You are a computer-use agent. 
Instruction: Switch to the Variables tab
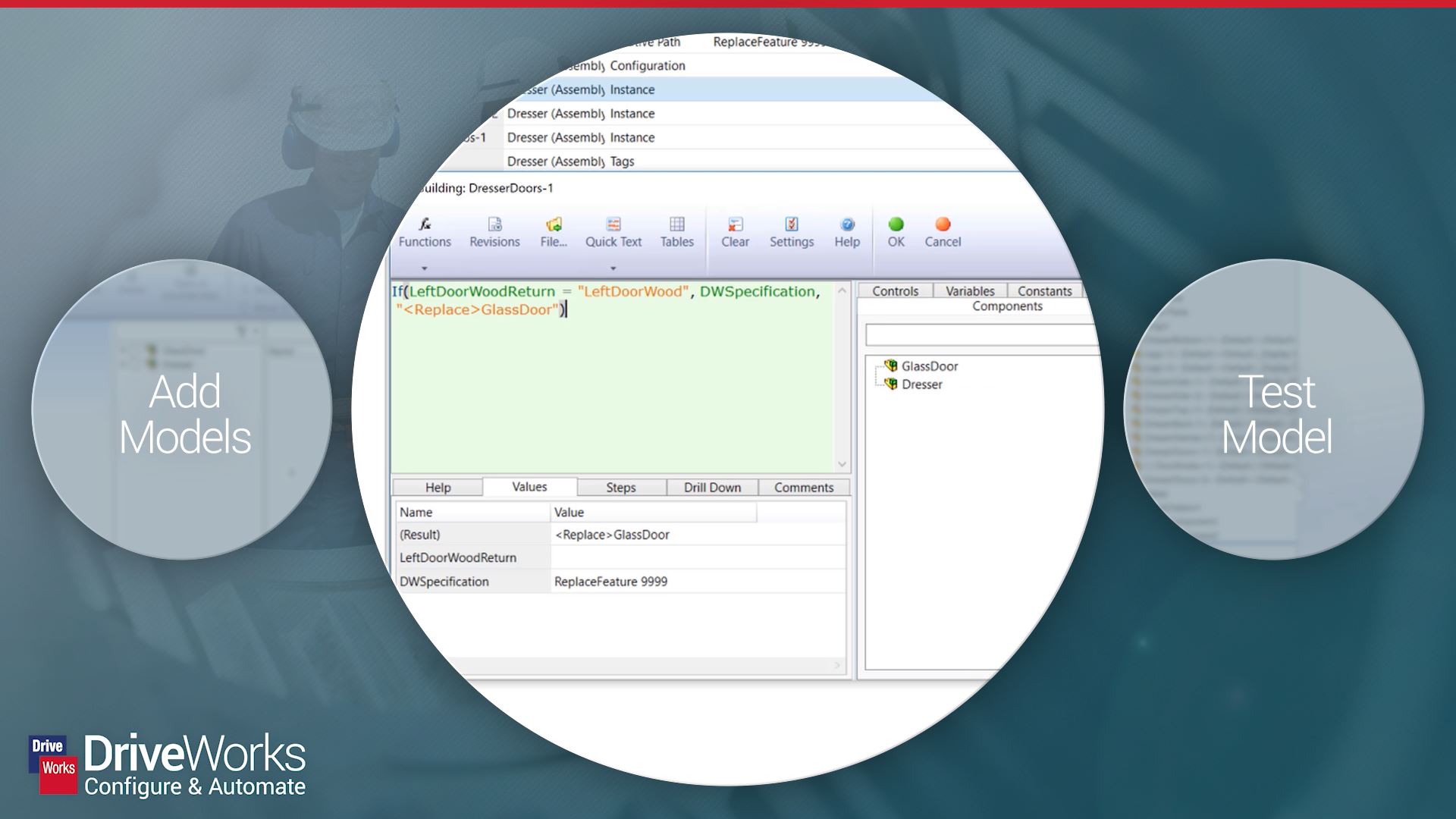coord(970,290)
